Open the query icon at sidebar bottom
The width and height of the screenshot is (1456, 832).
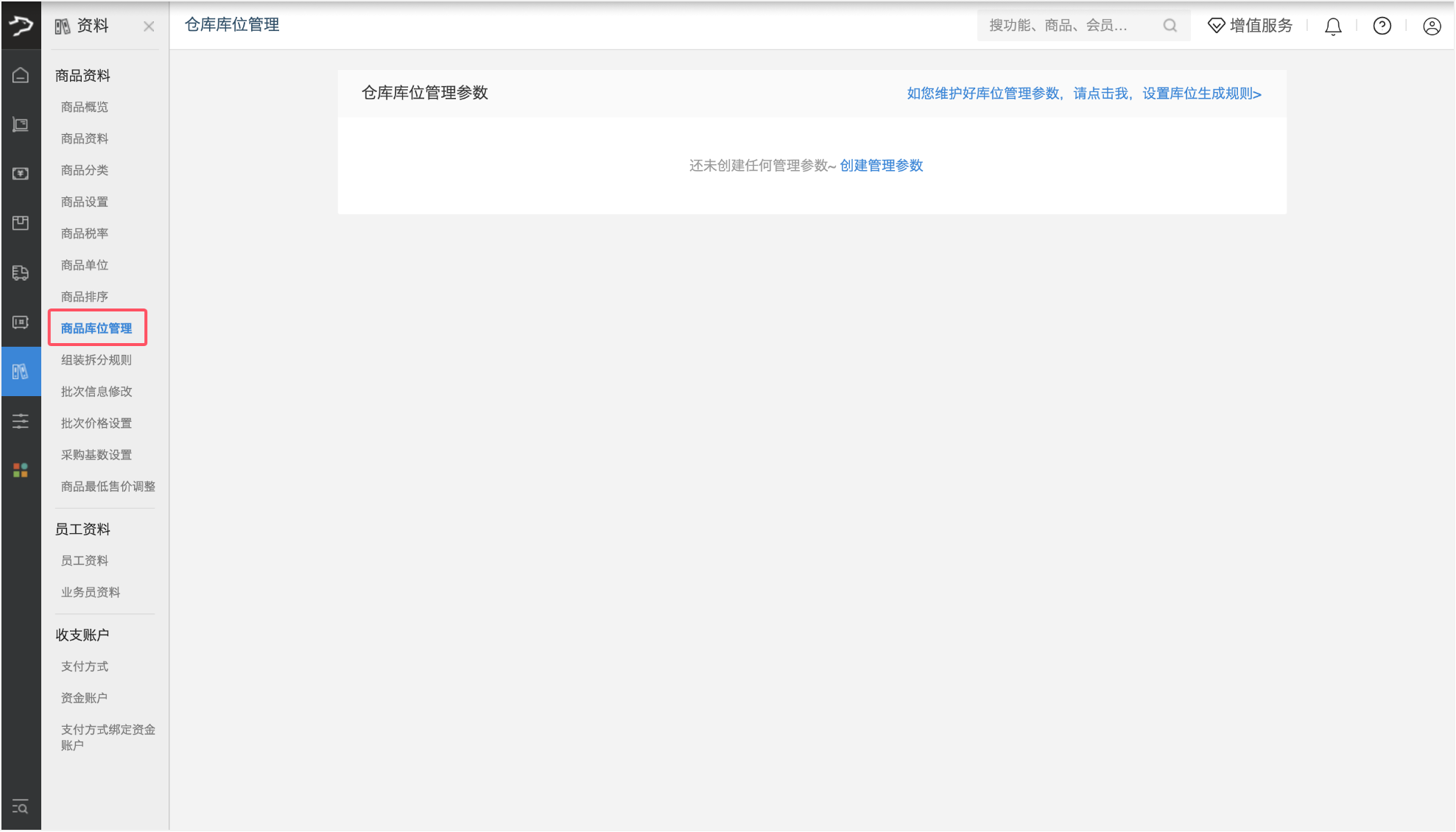point(21,807)
